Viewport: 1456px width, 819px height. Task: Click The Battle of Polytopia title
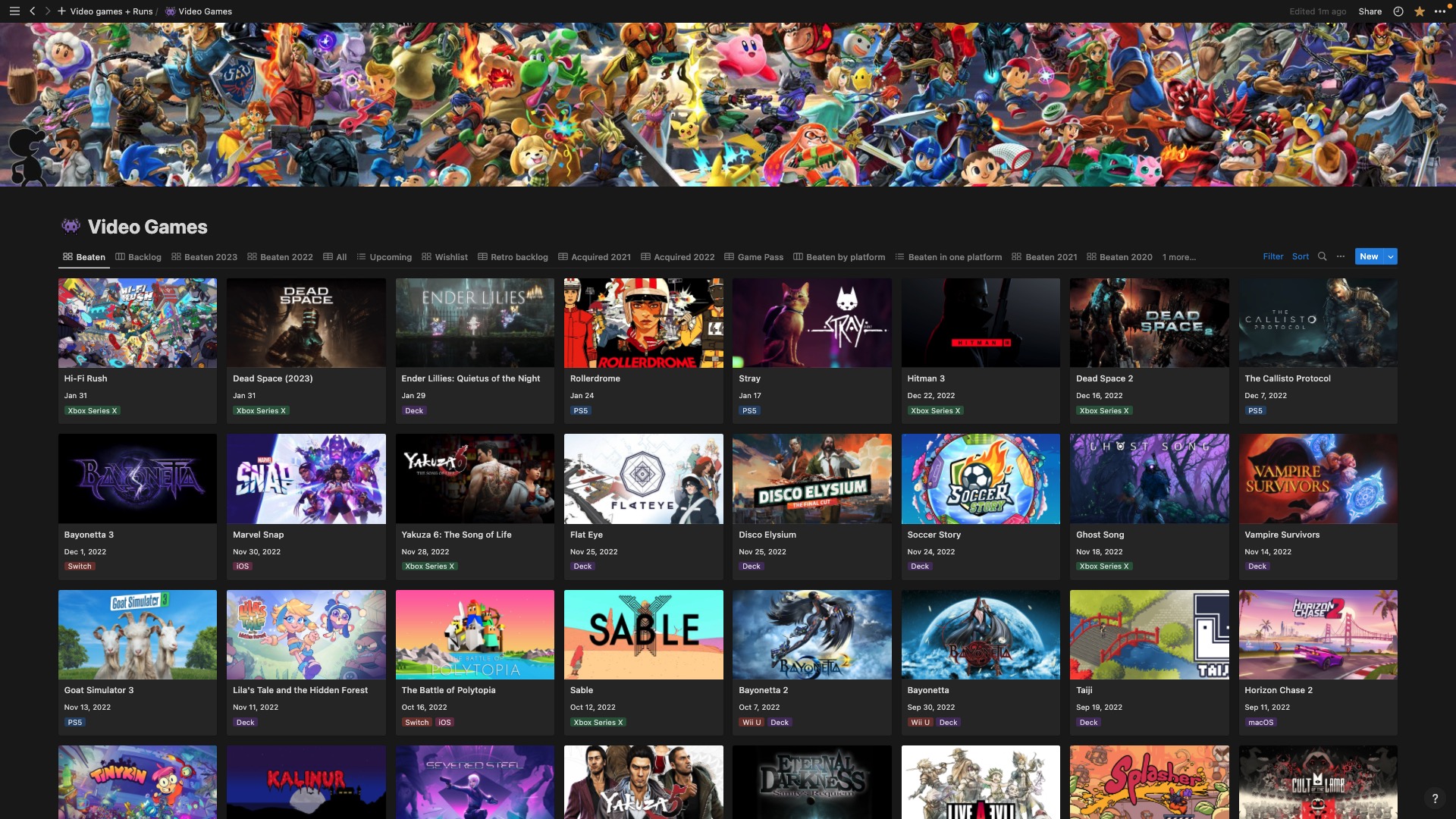(448, 690)
